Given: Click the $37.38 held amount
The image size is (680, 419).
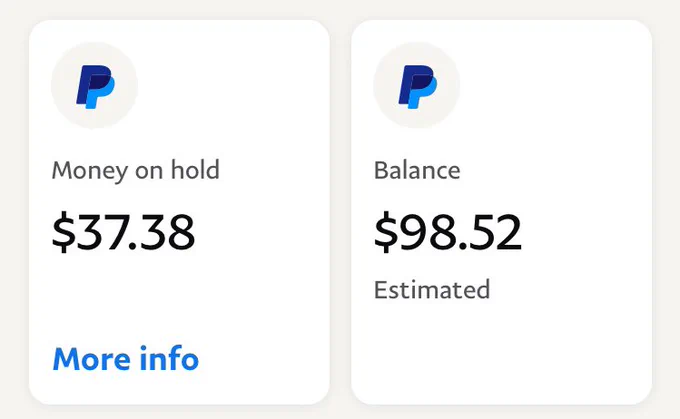Looking at the screenshot, I should click(123, 232).
